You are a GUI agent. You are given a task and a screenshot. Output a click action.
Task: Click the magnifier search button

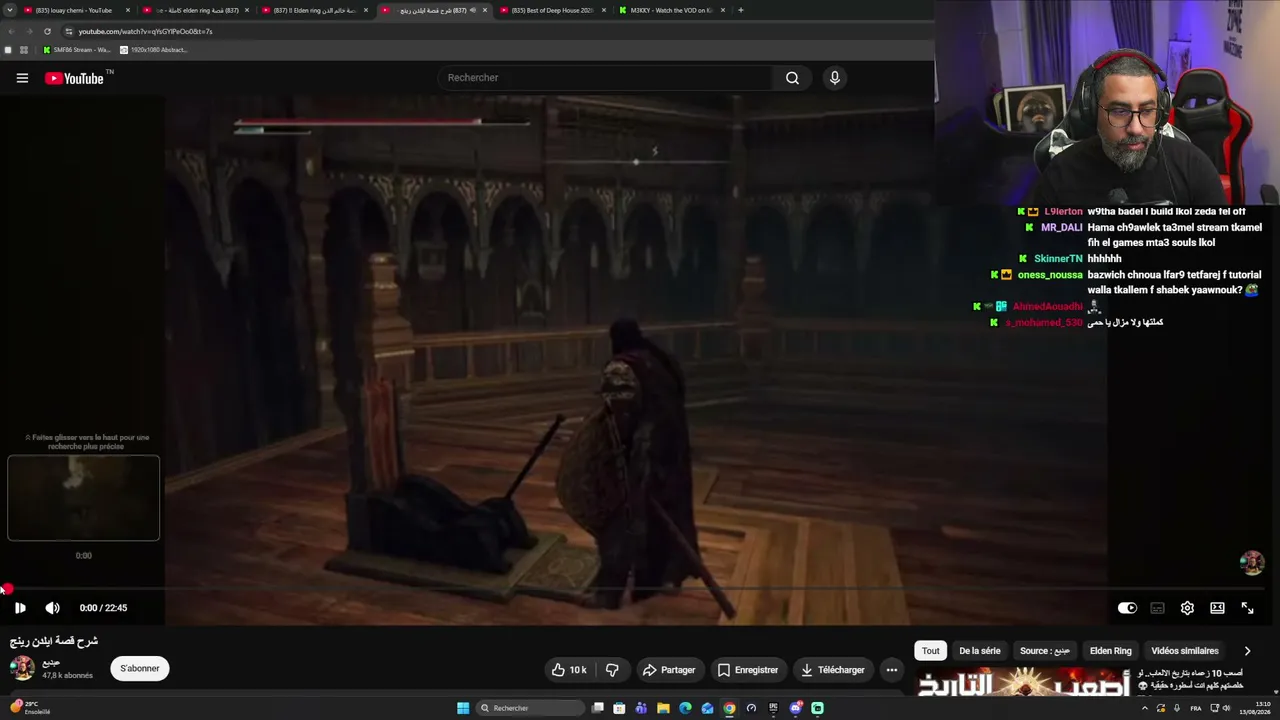792,78
